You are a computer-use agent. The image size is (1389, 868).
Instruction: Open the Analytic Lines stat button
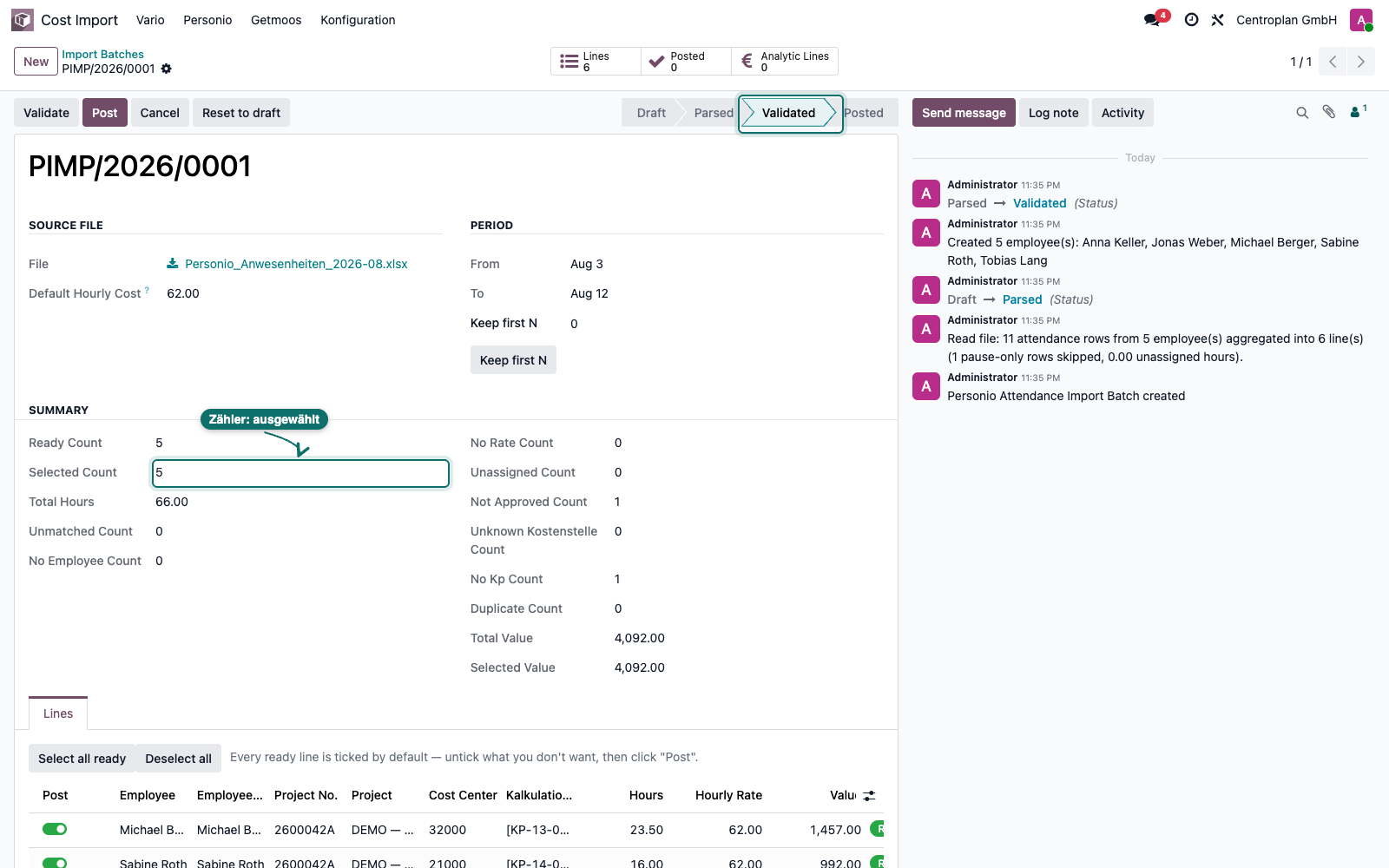(x=785, y=62)
